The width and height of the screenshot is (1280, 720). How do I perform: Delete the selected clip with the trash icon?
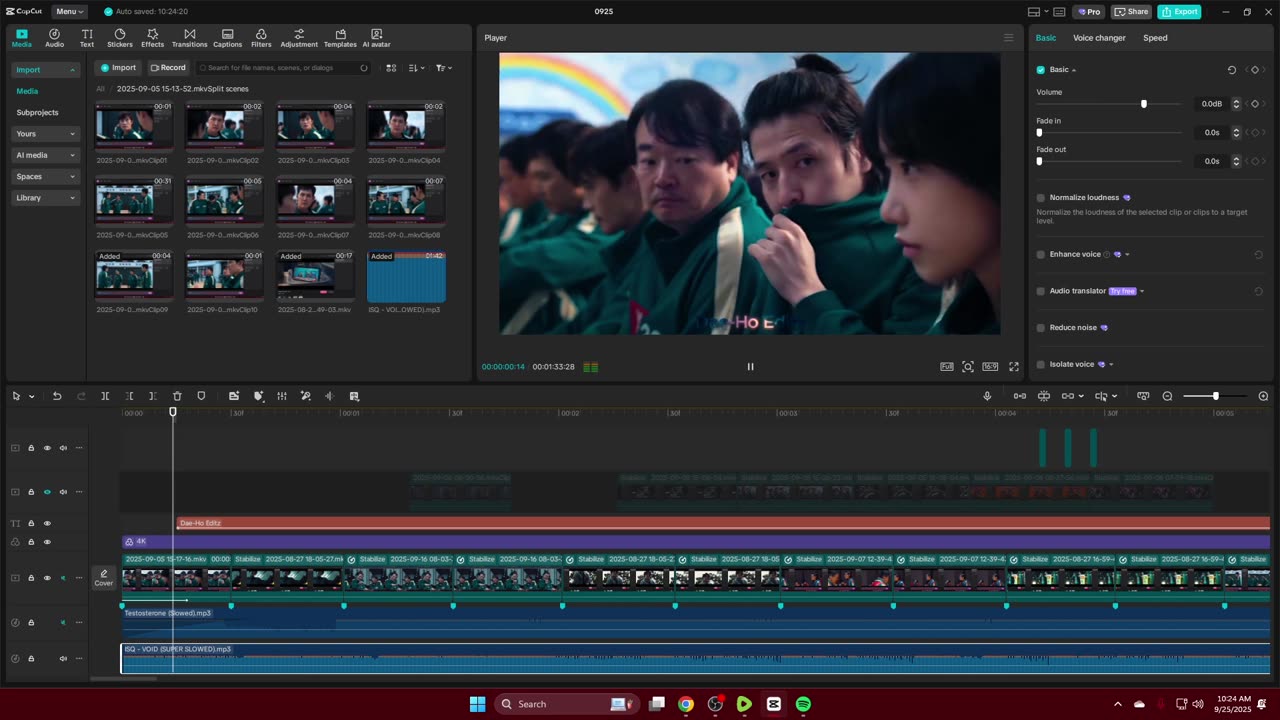[x=177, y=396]
